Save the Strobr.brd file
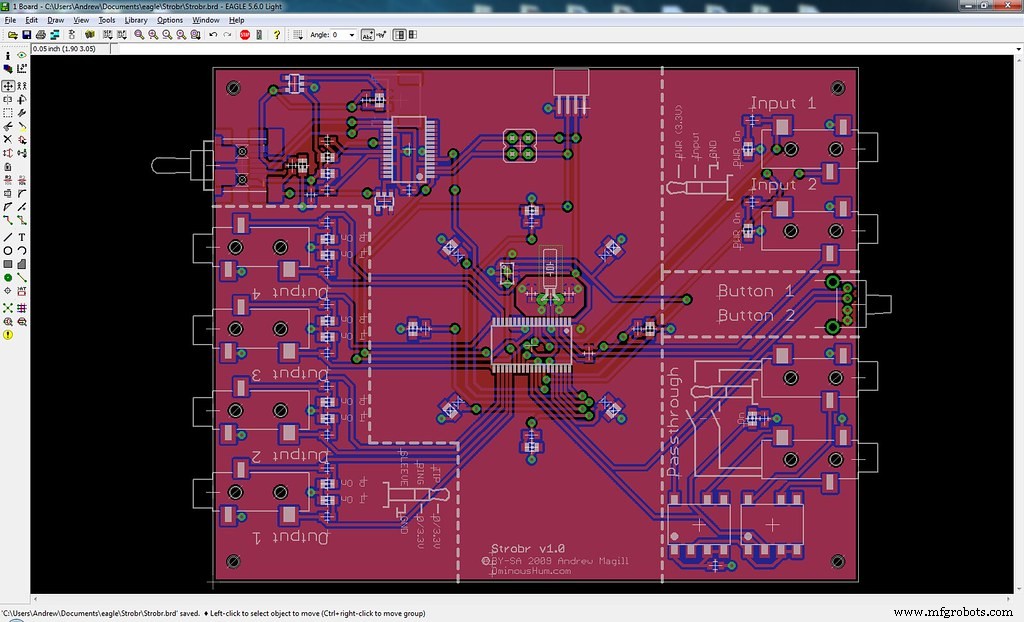This screenshot has width=1024, height=622. click(x=27, y=34)
